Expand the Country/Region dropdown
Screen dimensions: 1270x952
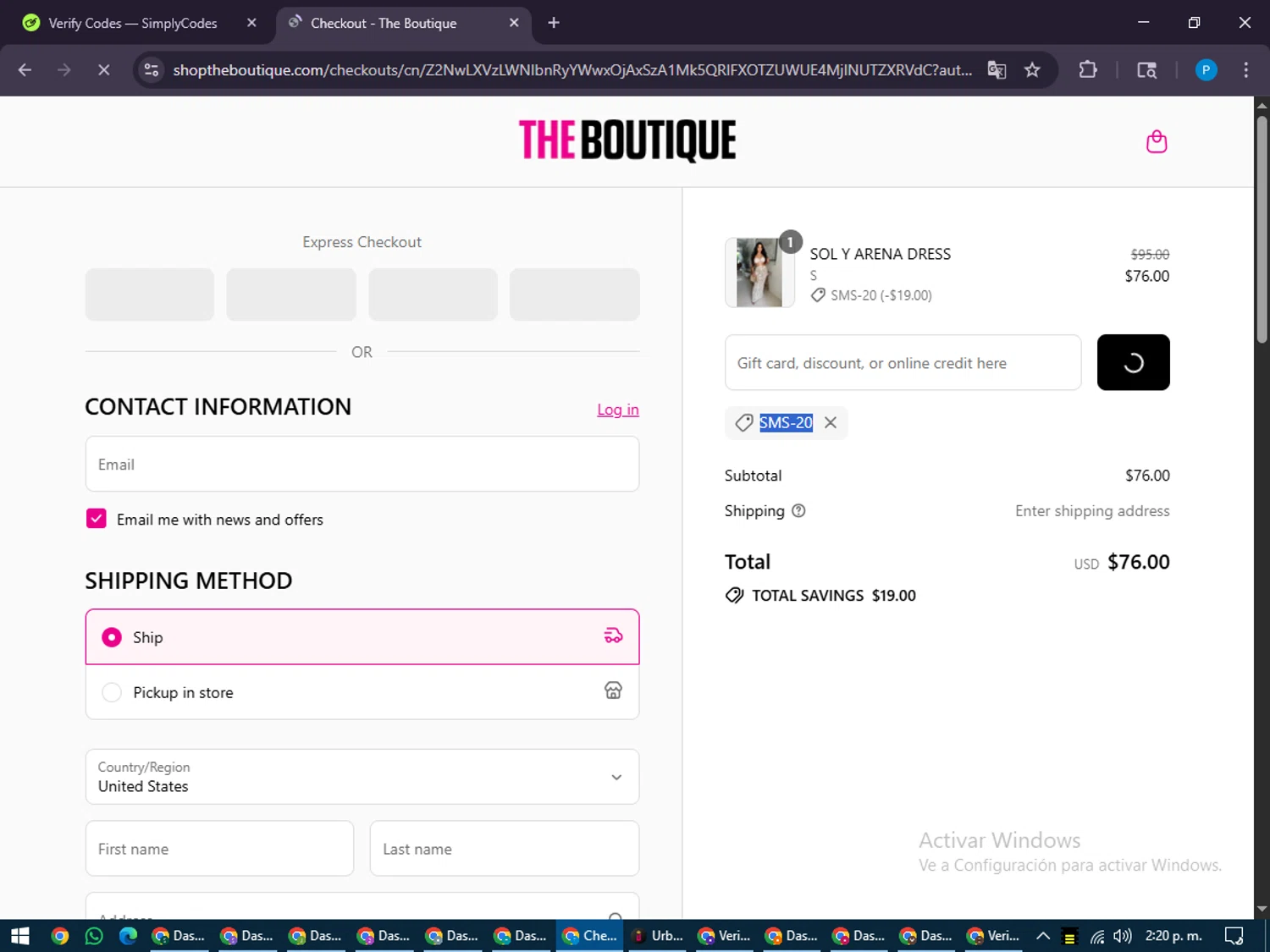click(x=362, y=777)
